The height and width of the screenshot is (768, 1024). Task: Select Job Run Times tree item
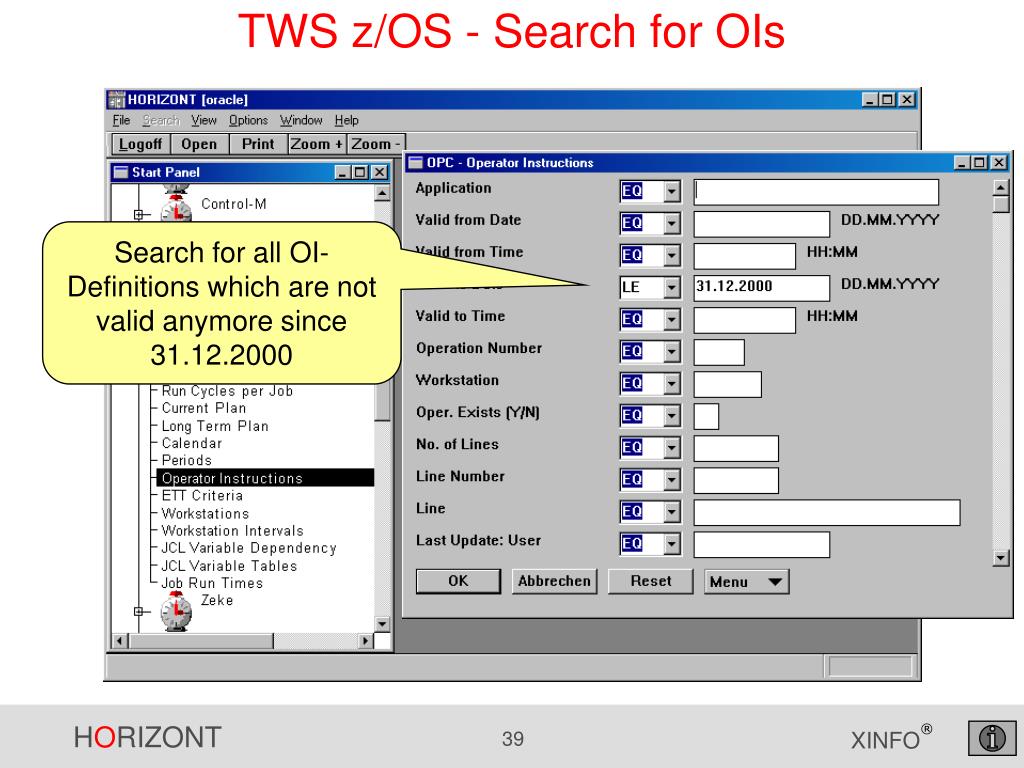[x=212, y=583]
